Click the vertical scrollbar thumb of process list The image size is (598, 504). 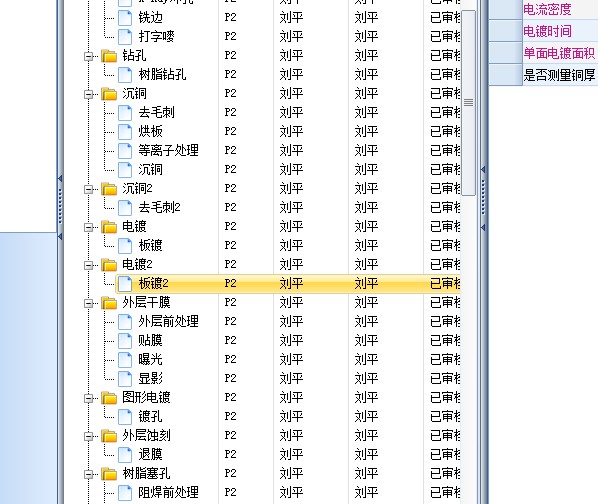click(x=469, y=103)
